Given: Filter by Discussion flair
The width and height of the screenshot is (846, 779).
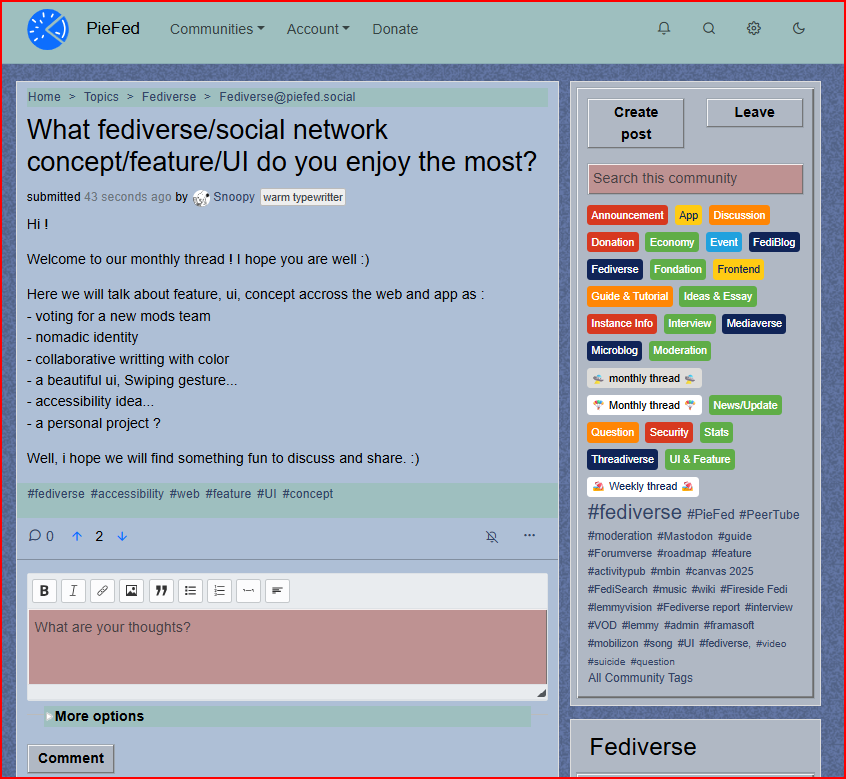Looking at the screenshot, I should tap(739, 215).
